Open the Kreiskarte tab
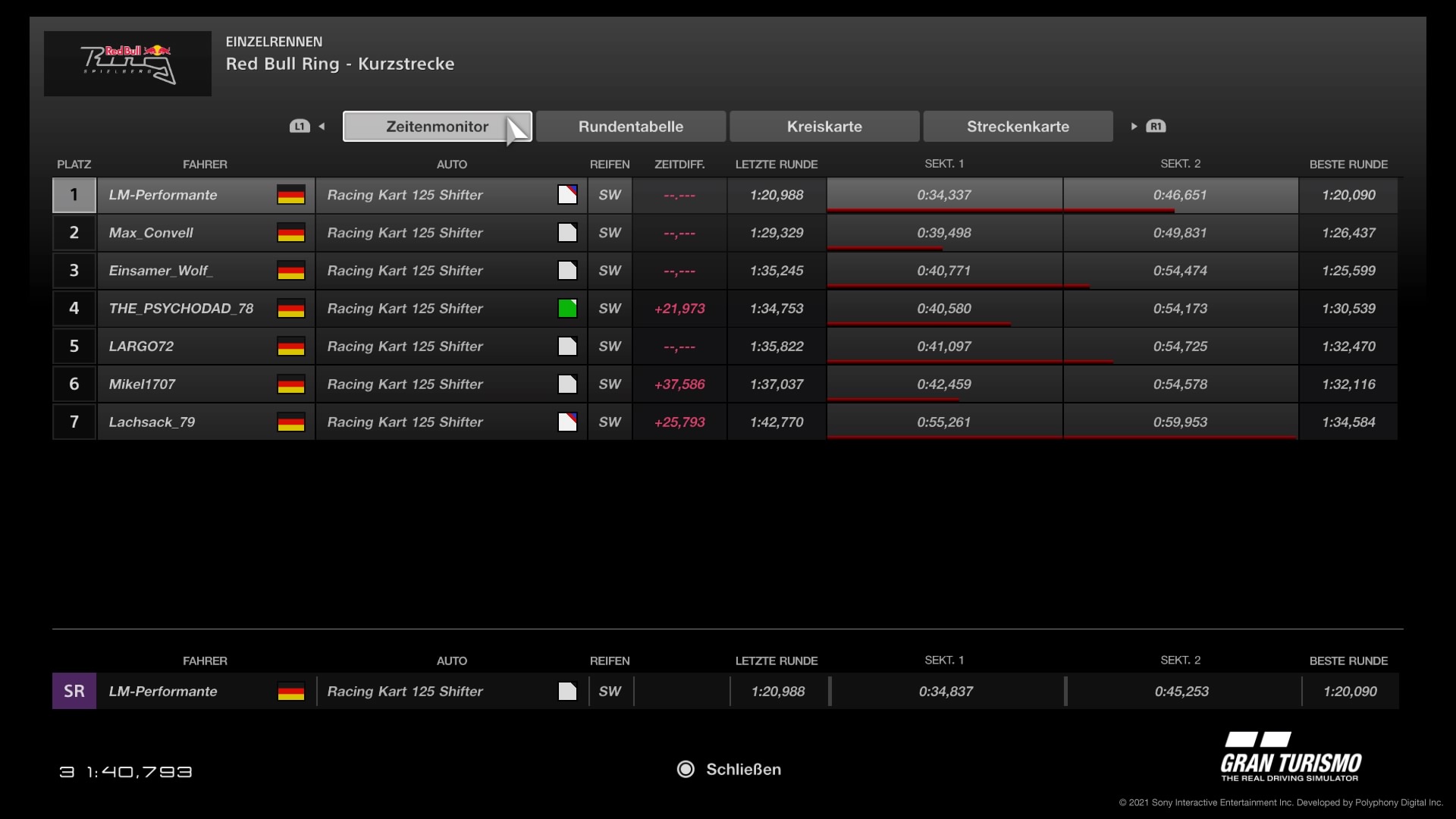This screenshot has width=1456, height=819. (x=824, y=127)
